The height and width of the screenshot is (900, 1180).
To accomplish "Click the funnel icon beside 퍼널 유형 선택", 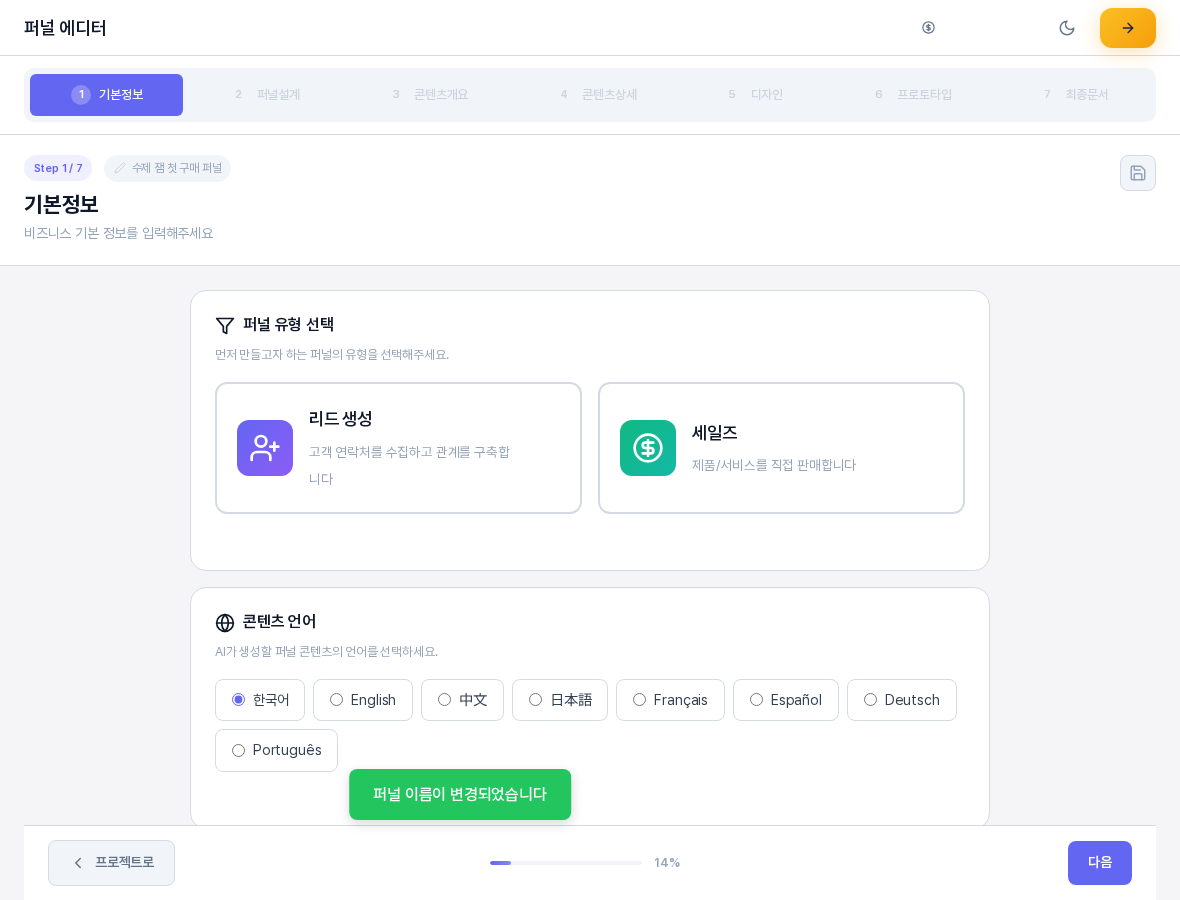I will (x=224, y=325).
